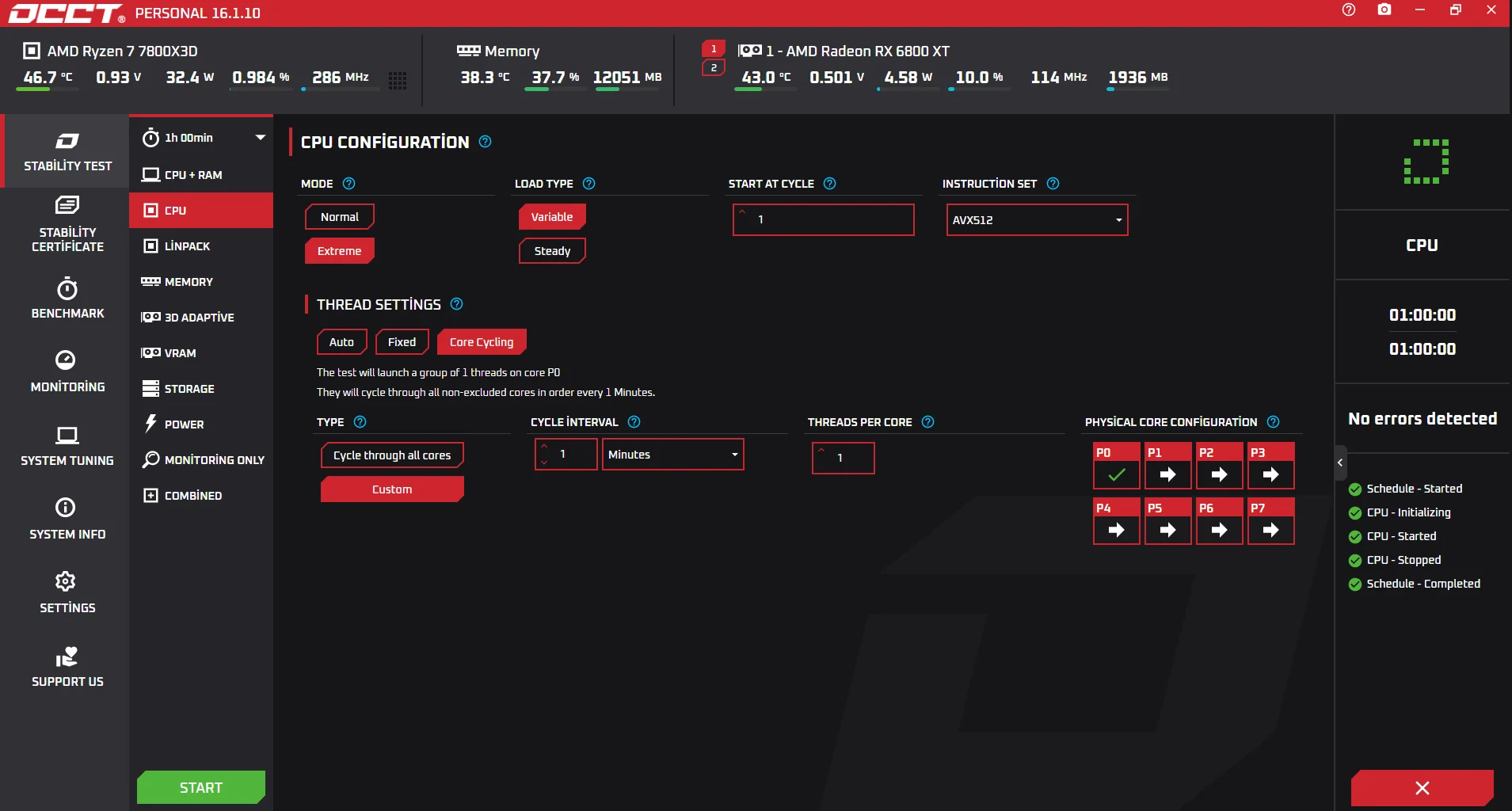Click the Start At Cycle input field
This screenshot has height=811, width=1512.
(x=824, y=220)
